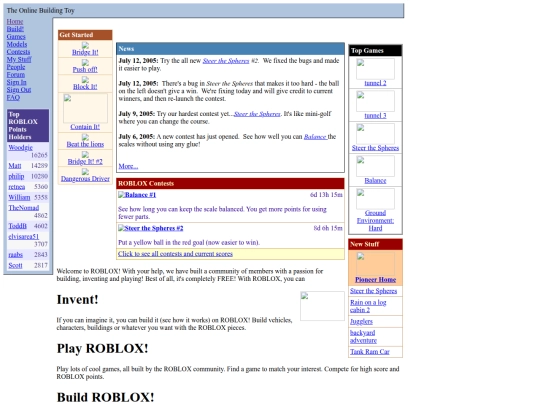View Woodgie's profile link
The height and width of the screenshot is (405, 540).
click(x=21, y=147)
